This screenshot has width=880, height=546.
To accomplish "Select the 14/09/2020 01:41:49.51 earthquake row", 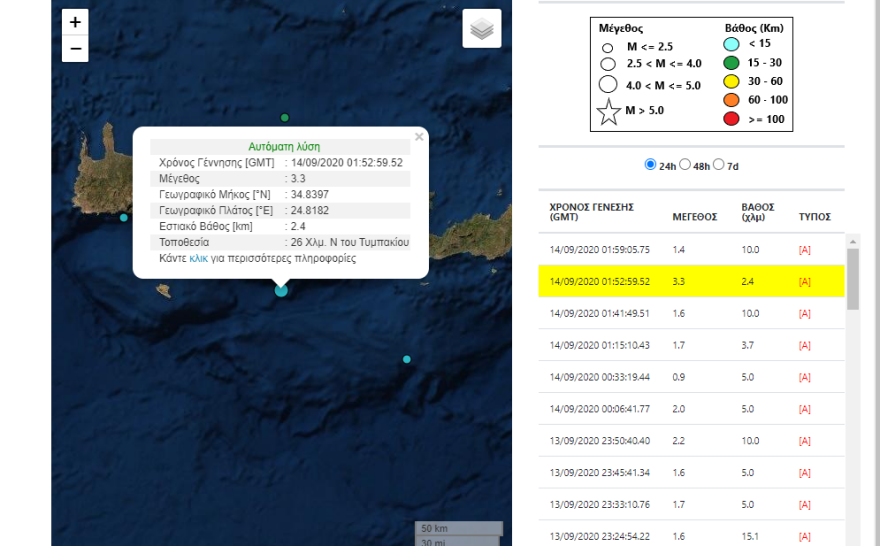I will (x=600, y=313).
